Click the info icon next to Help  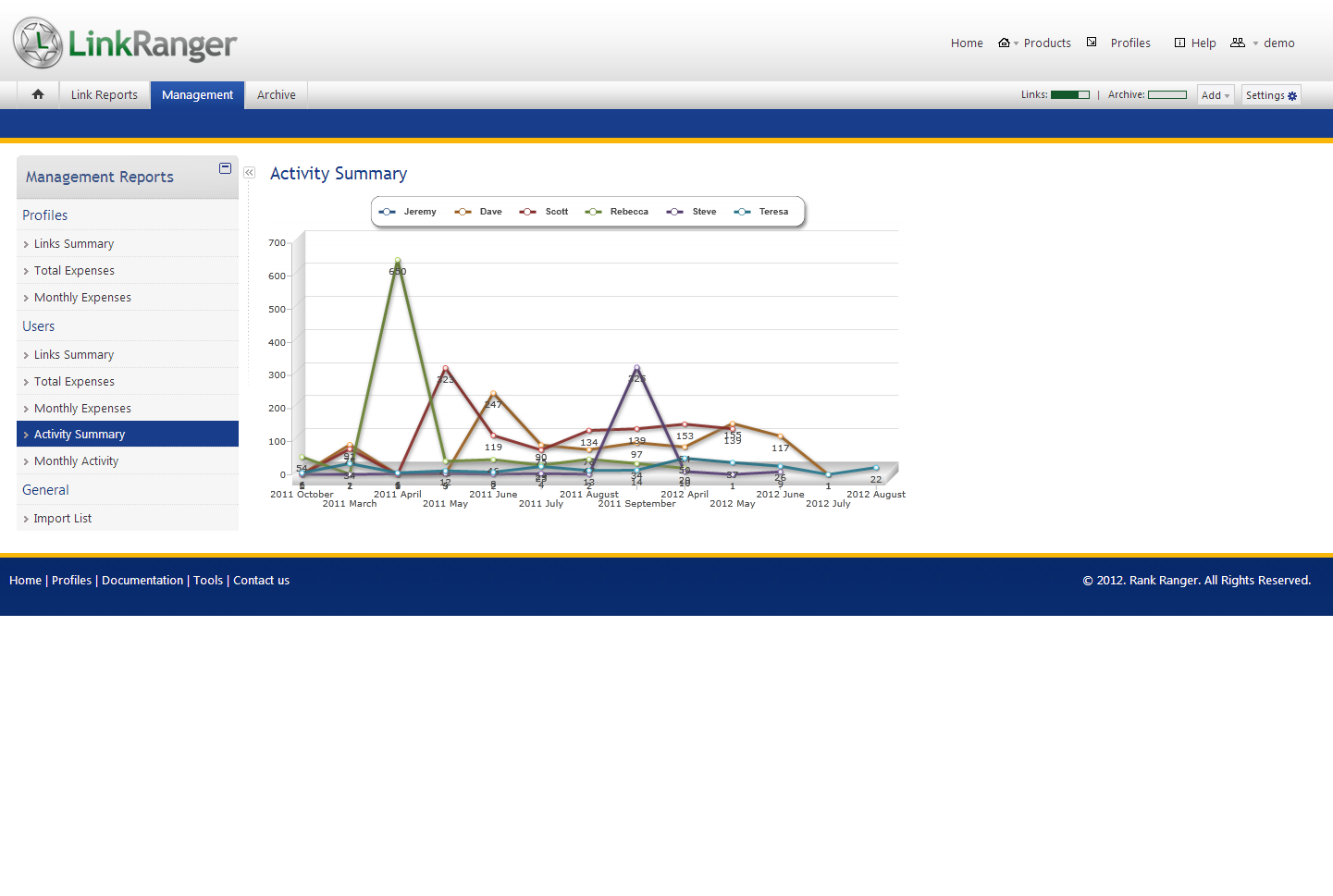click(x=1179, y=43)
